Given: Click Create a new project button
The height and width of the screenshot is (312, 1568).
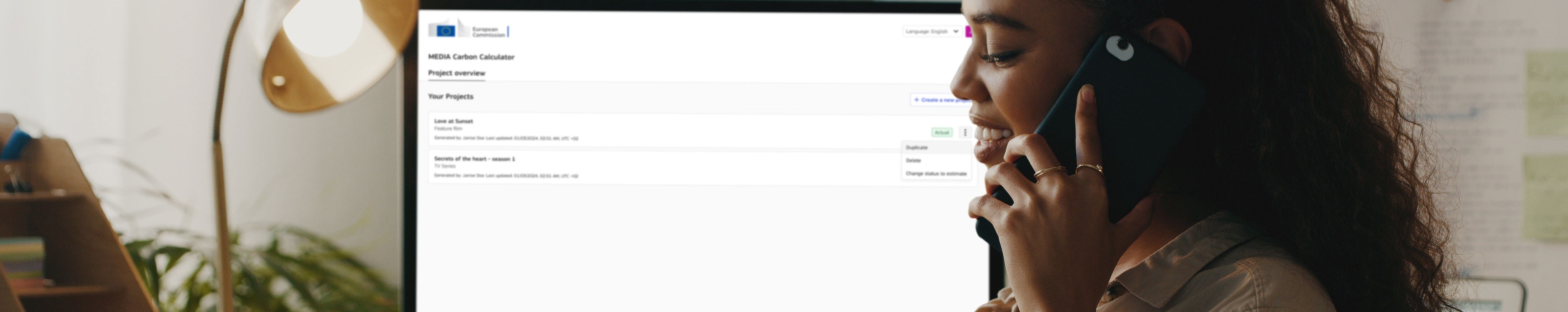Looking at the screenshot, I should point(941,100).
